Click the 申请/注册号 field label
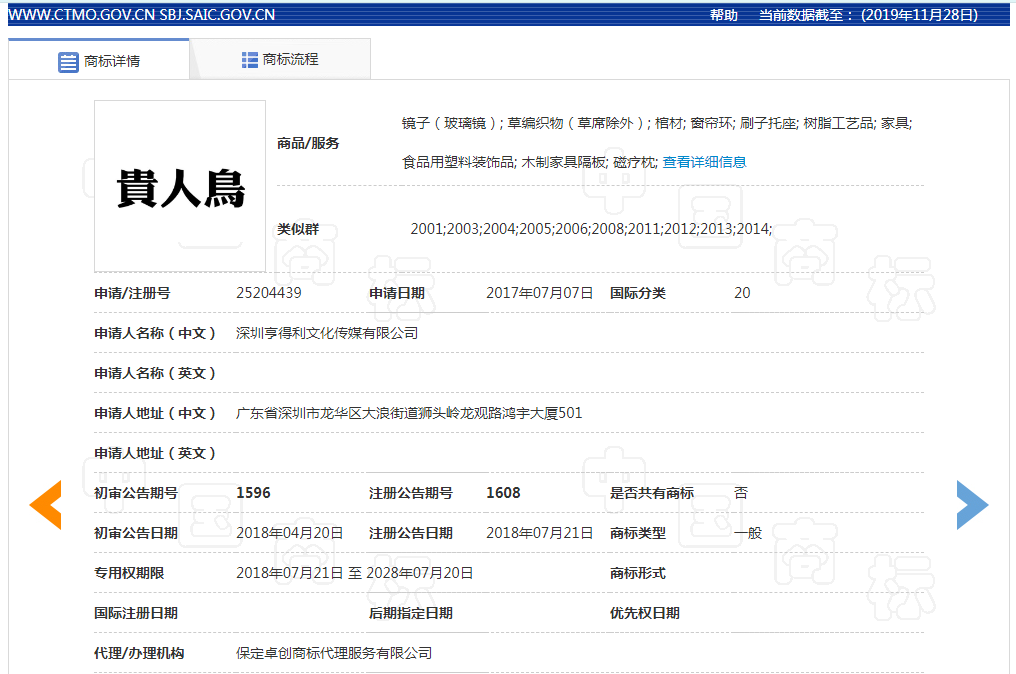The width and height of the screenshot is (1016, 674). (x=132, y=293)
